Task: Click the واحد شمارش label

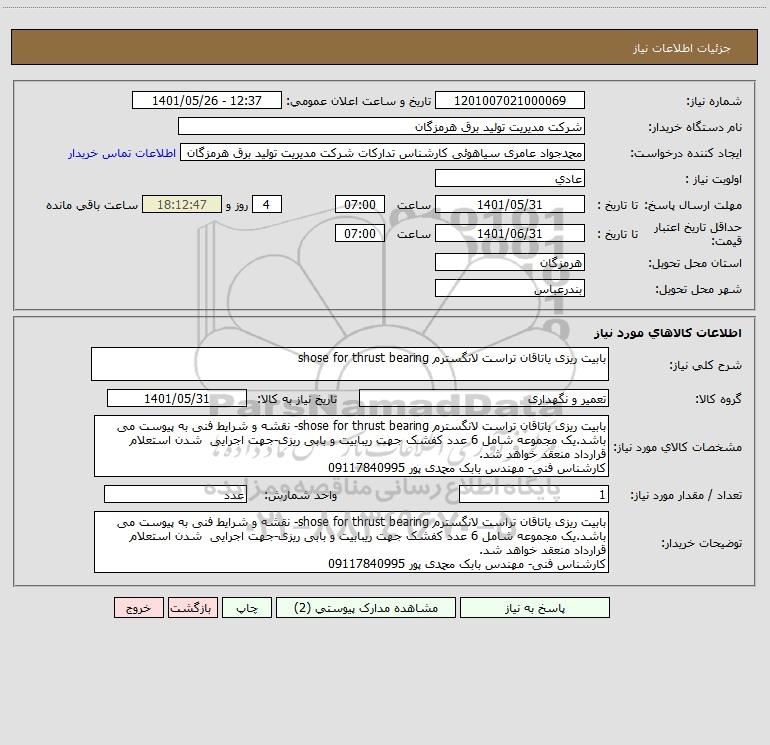Action: point(301,496)
